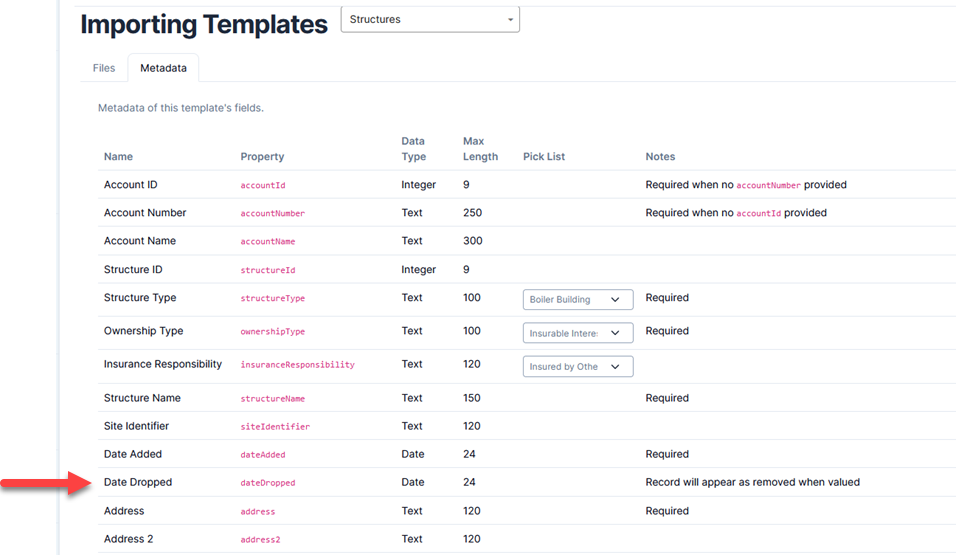Screen dimensions: 956x555
Task: Click the Notes column header
Action: [660, 157]
